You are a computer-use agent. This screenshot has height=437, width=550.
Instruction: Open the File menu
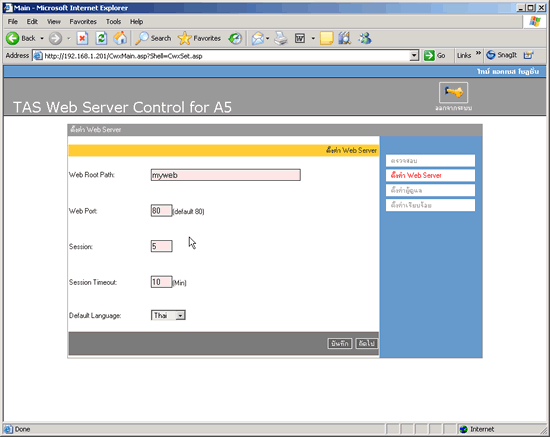coord(13,22)
